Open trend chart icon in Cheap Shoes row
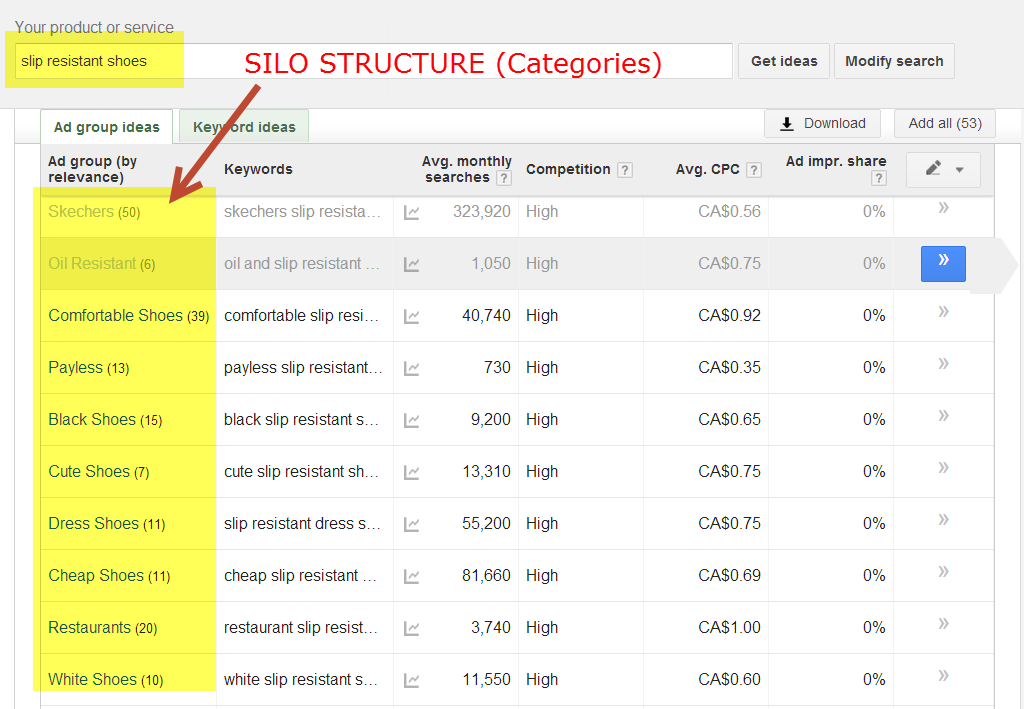Viewport: 1024px width, 709px height. point(411,576)
